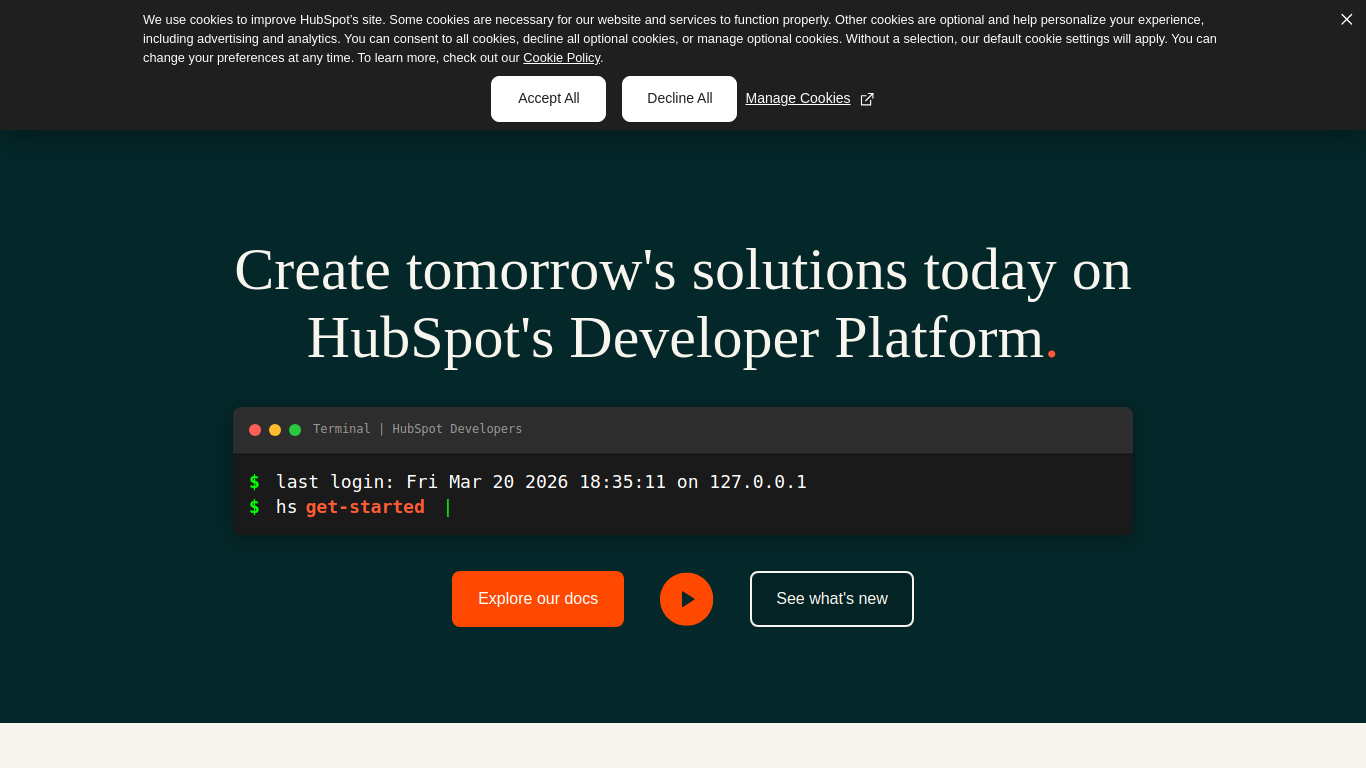
Task: Click the red dot in the terminal window
Action: (x=255, y=430)
